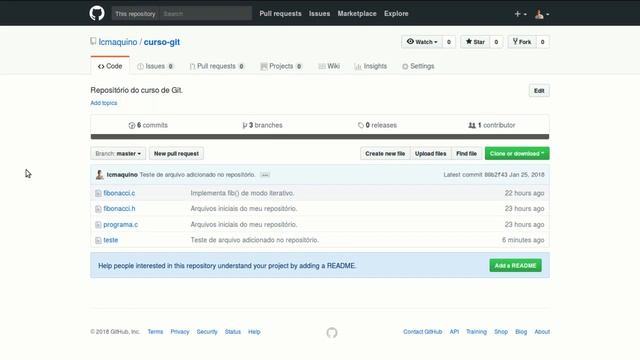Viewport: 640px width, 360px height.
Task: Open Marketplace in the top navigation
Action: 357,13
